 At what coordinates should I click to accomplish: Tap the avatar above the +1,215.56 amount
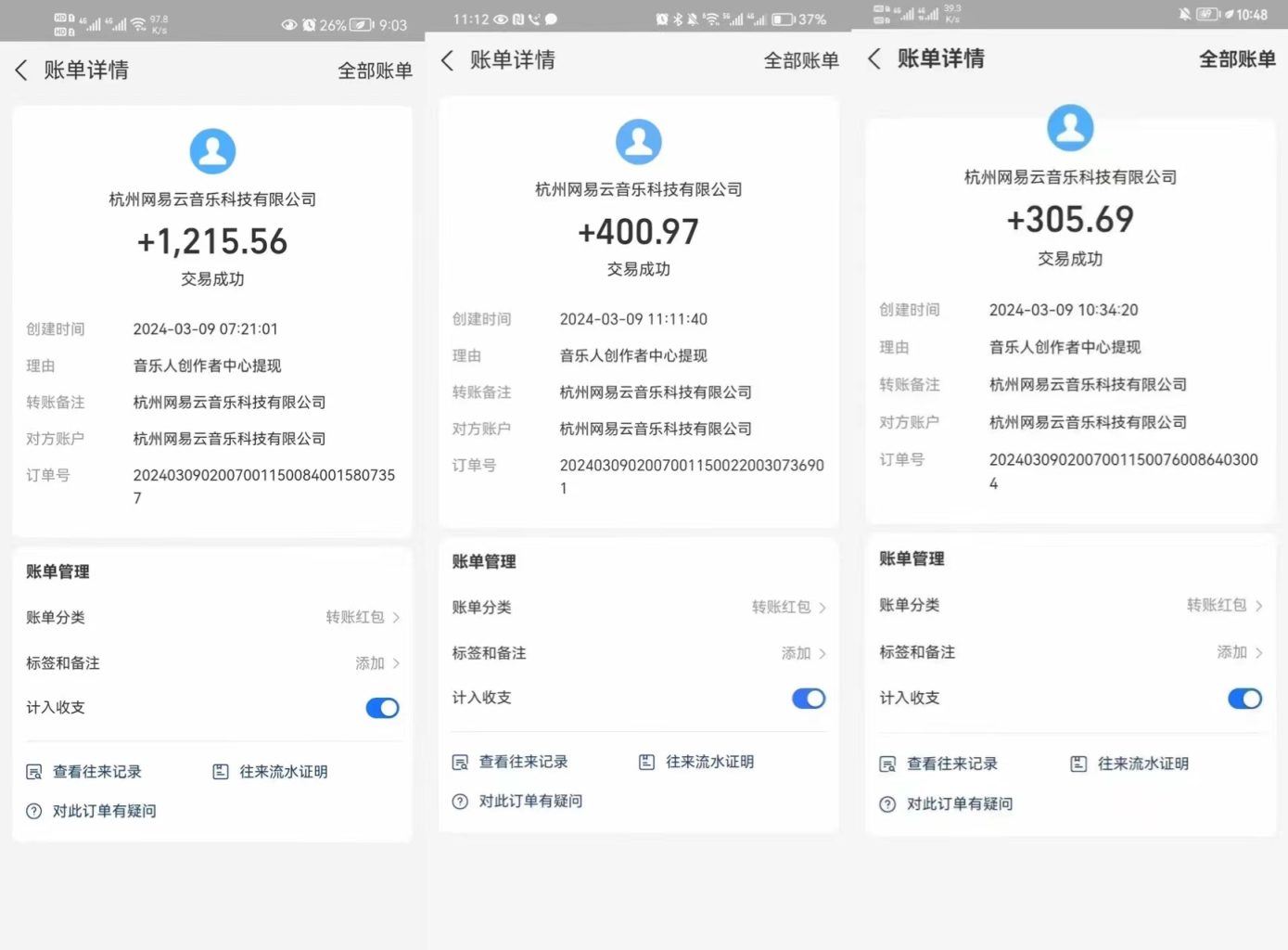(212, 151)
